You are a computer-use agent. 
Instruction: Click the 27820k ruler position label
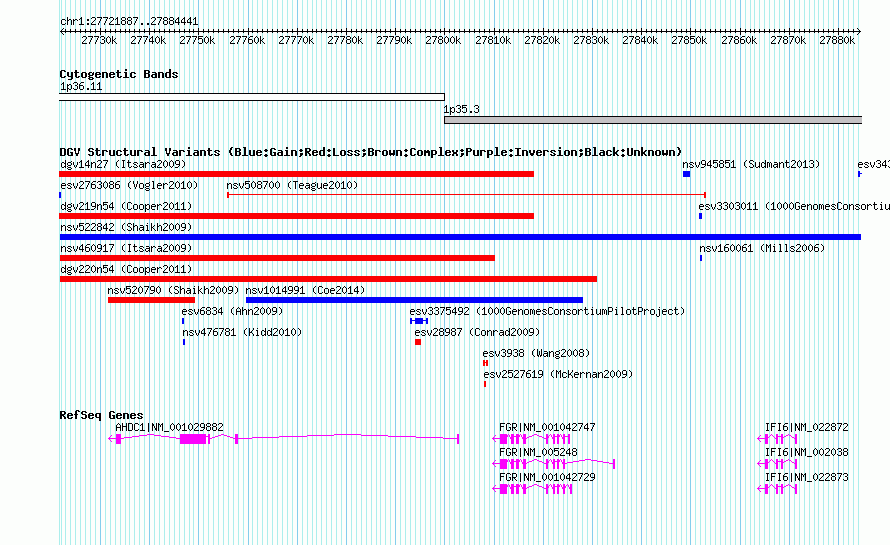coord(542,40)
